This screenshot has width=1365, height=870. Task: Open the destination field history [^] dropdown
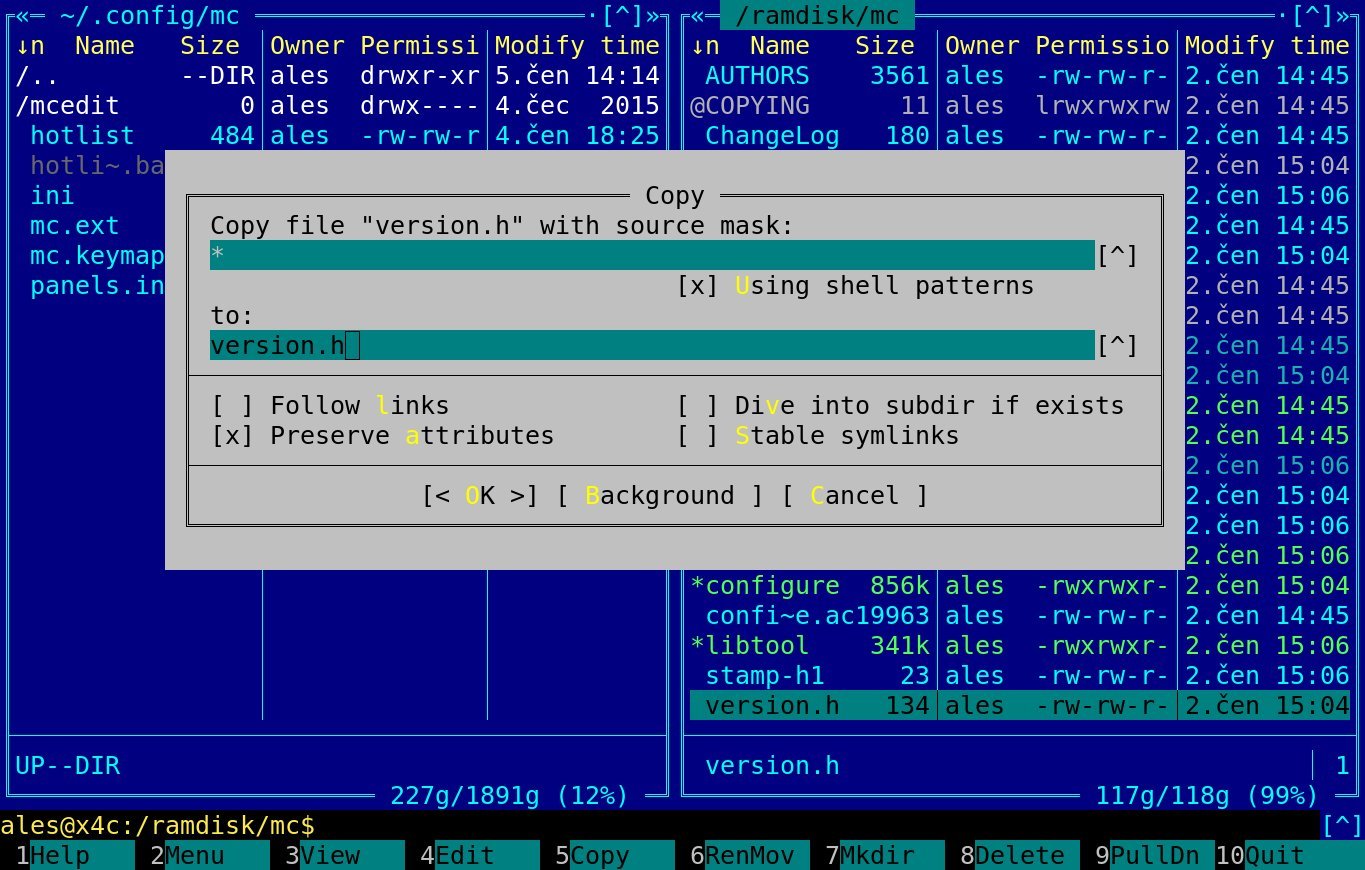[x=1117, y=346]
